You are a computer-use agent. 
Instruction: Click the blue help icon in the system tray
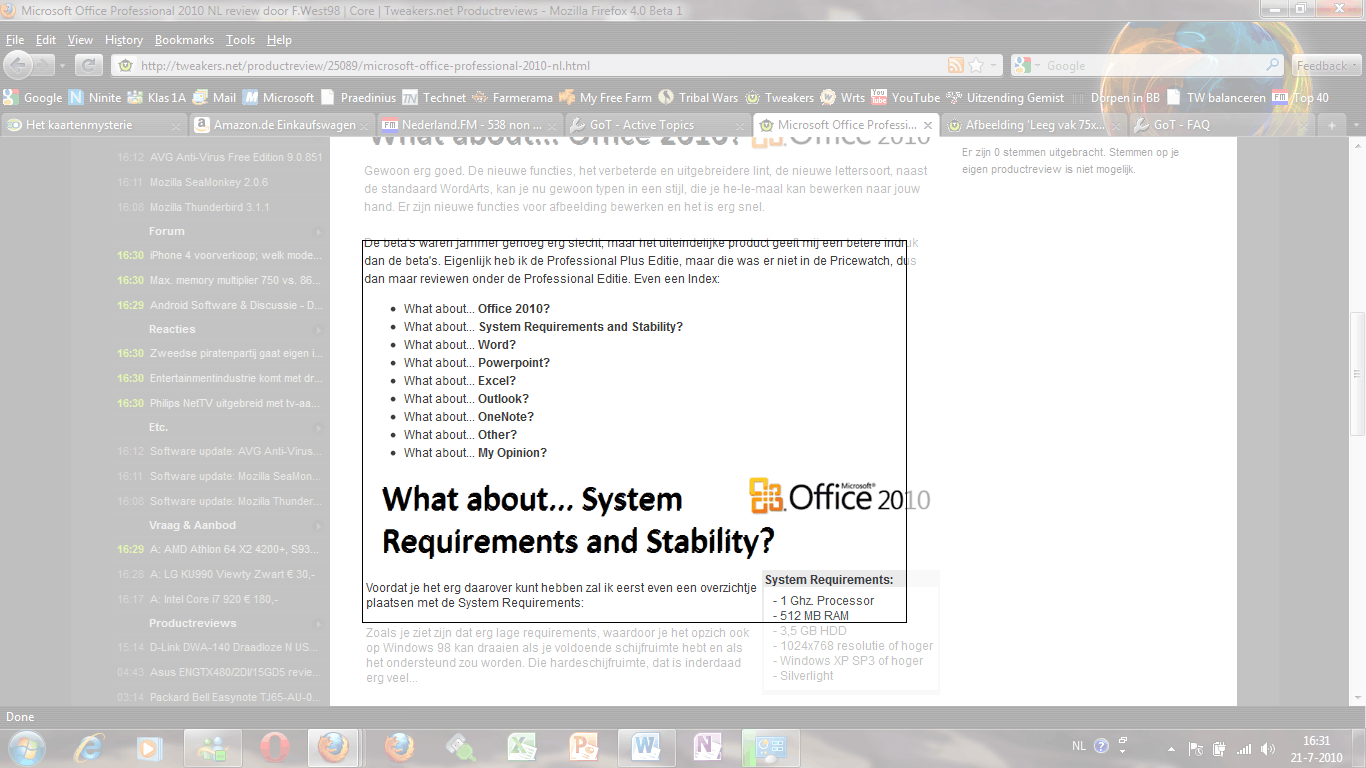pos(1101,746)
